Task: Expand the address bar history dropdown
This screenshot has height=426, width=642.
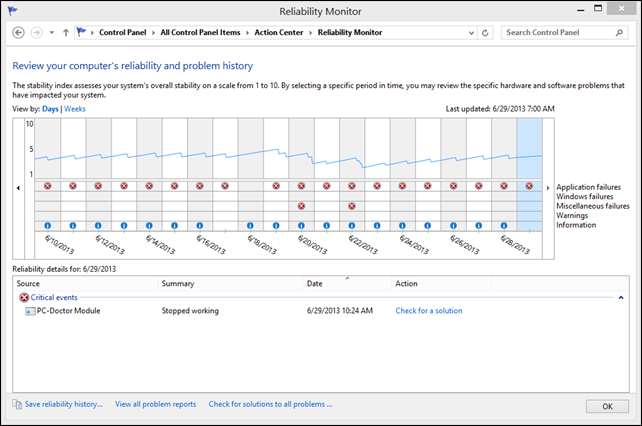Action: click(x=469, y=32)
